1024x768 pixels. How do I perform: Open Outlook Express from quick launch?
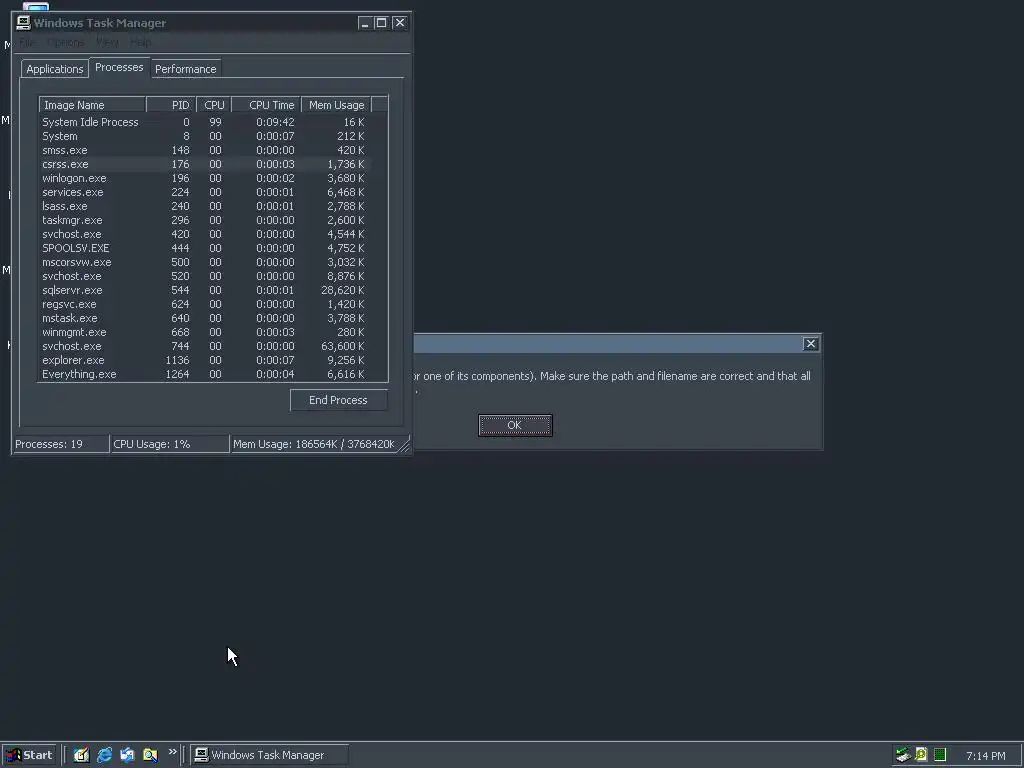[x=127, y=755]
